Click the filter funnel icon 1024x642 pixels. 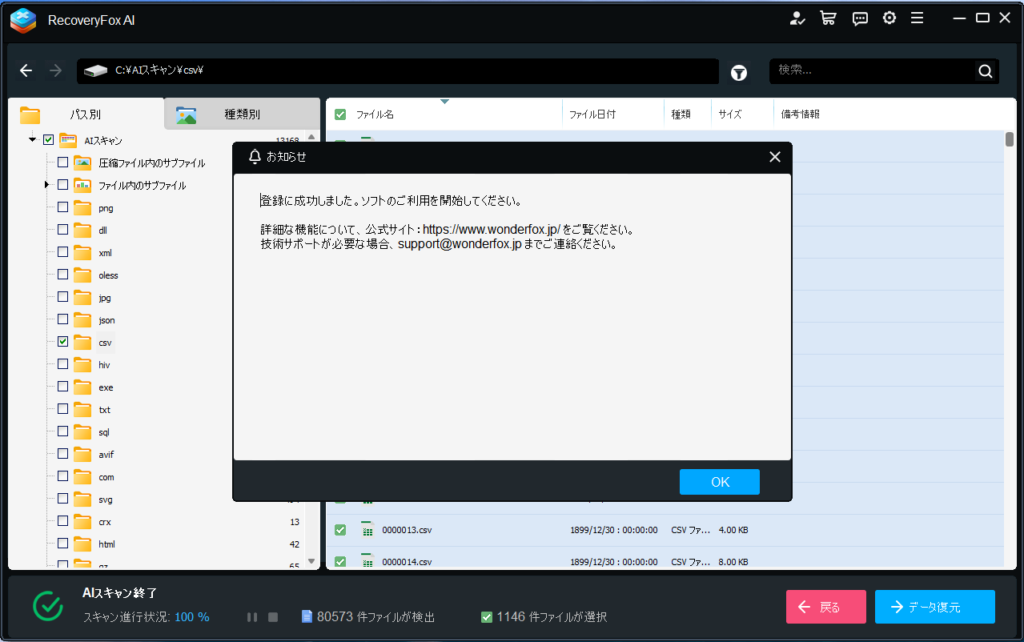point(739,72)
